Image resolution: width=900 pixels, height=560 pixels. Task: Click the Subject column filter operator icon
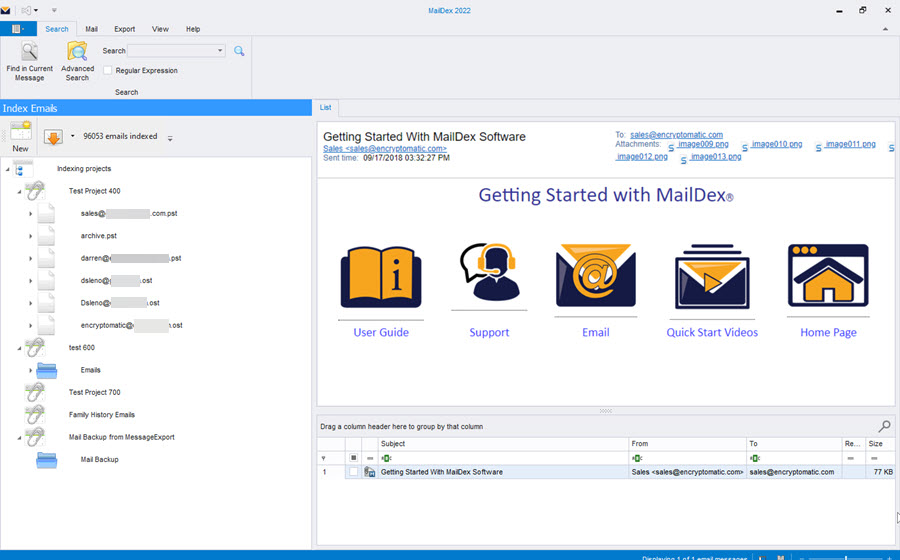coord(386,458)
